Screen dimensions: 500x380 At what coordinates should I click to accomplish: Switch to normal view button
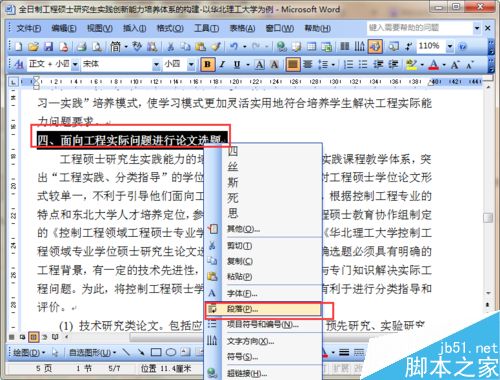[11, 337]
